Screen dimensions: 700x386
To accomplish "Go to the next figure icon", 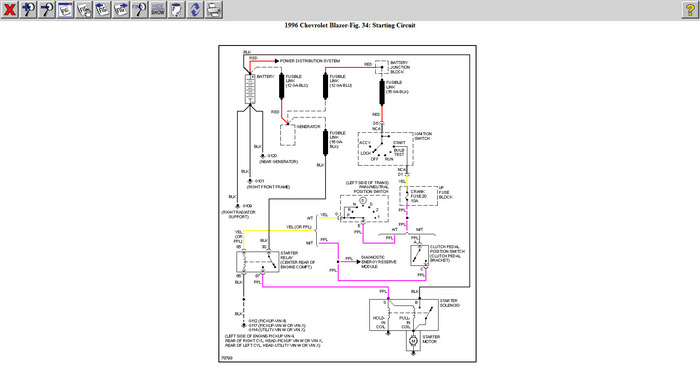I will pos(121,9).
